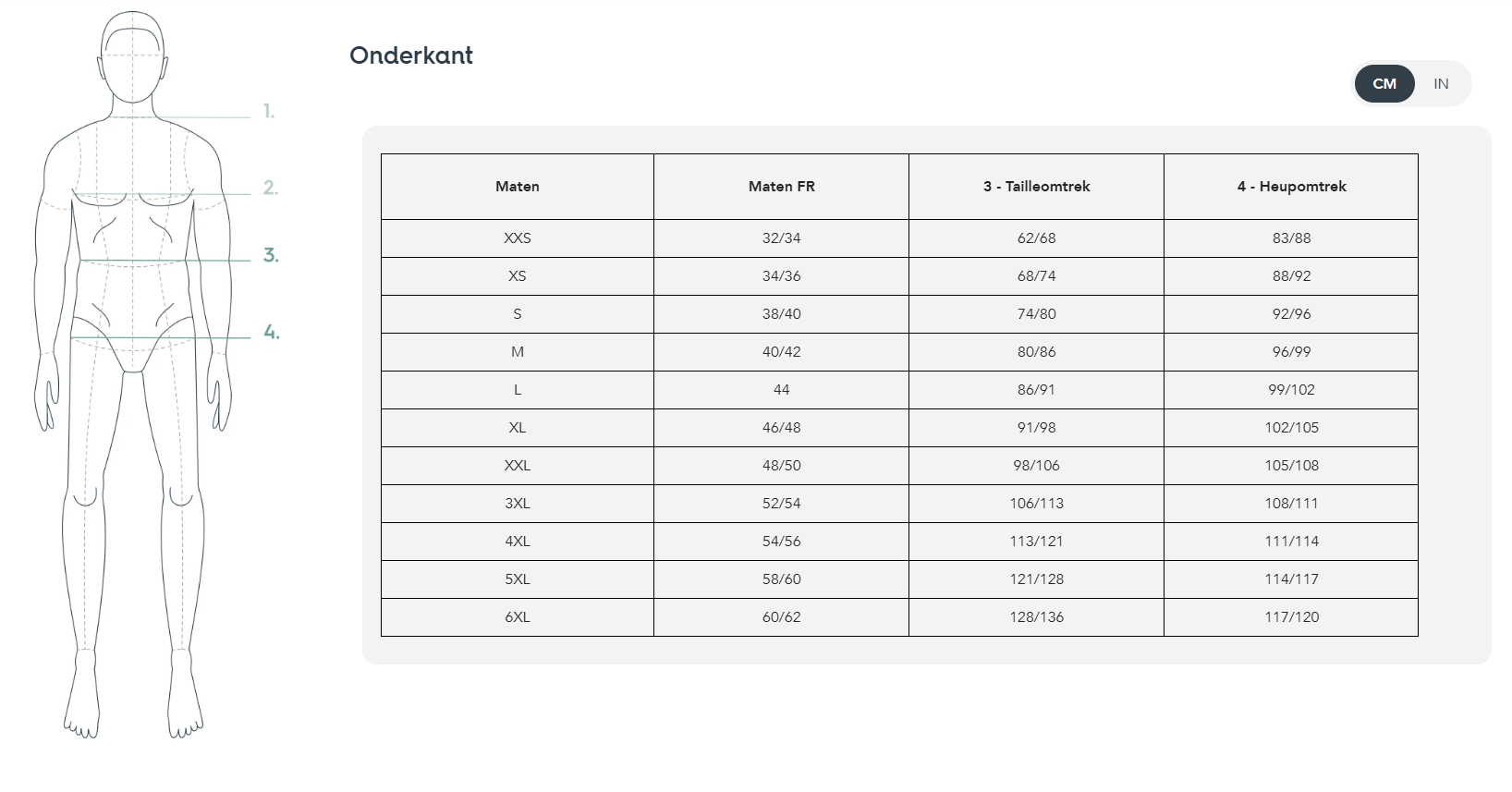Select the Maten FR column header
1512x792 pixels.
[782, 187]
